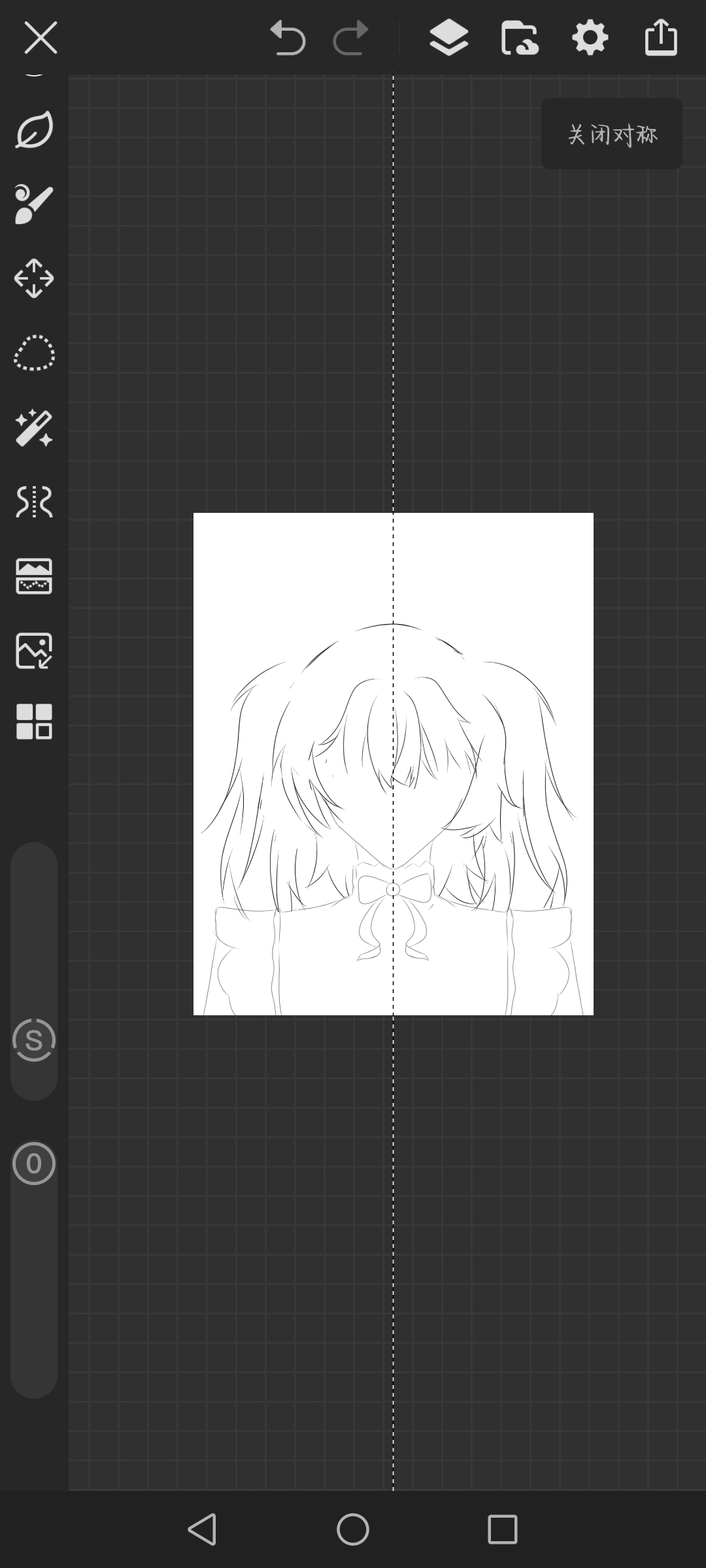The image size is (706, 1568).
Task: Tap the 0 opacity slider handle
Action: [x=34, y=1164]
